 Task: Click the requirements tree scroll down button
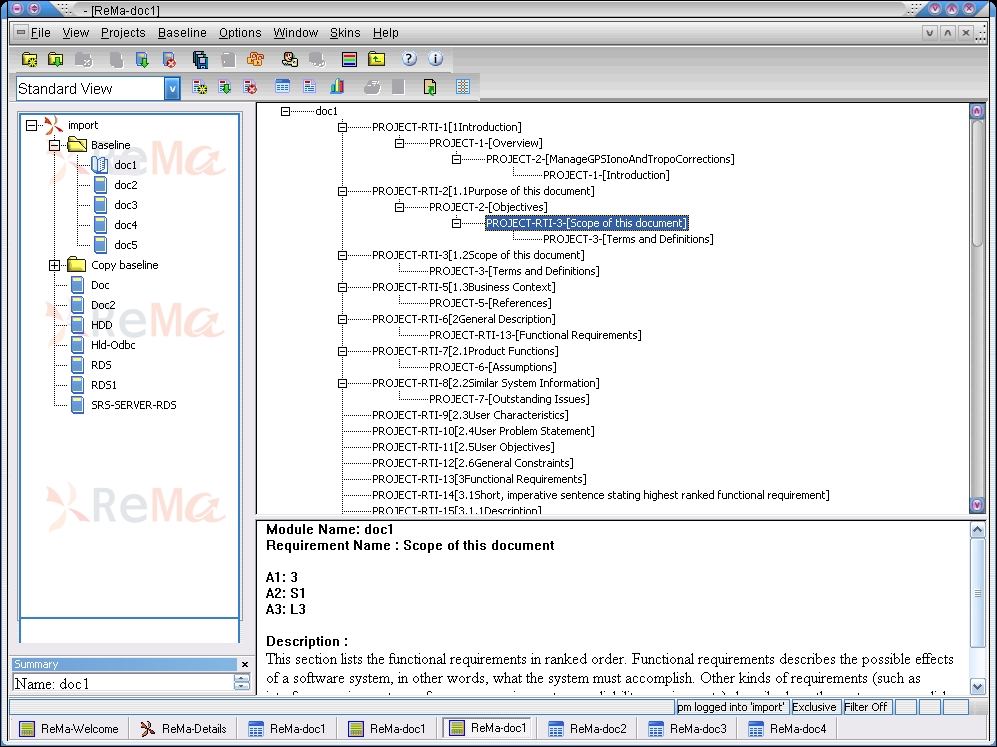[977, 505]
